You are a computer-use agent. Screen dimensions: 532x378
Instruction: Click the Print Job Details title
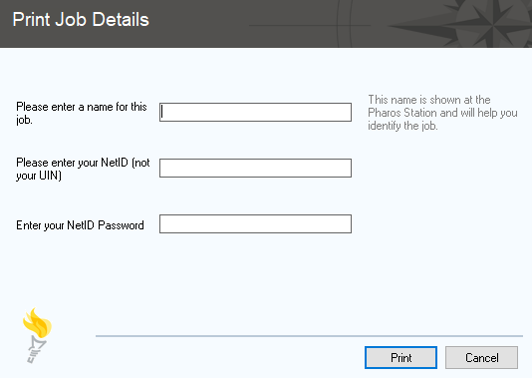(x=81, y=19)
